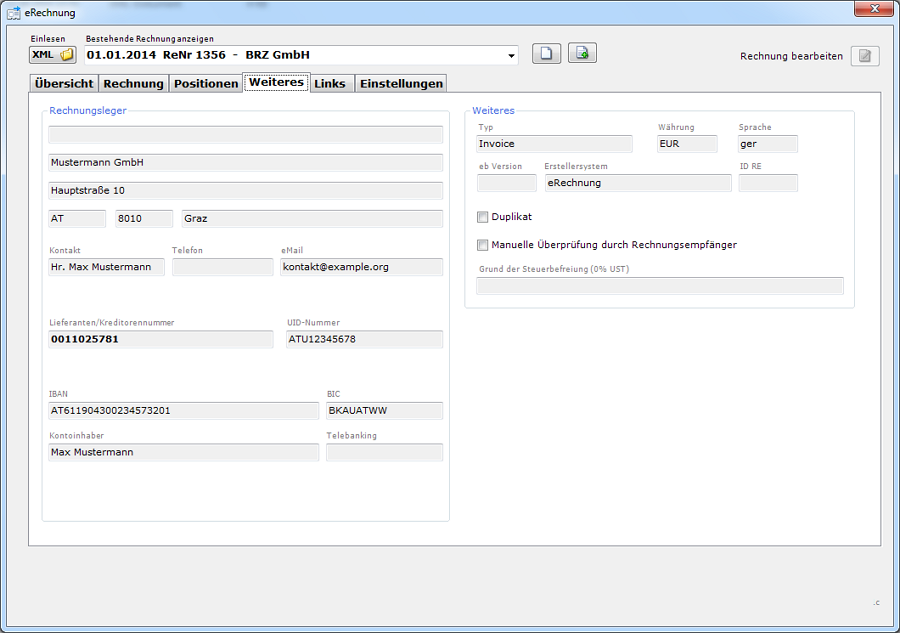The height and width of the screenshot is (633, 900).
Task: Click the Graz city field
Action: tap(312, 219)
